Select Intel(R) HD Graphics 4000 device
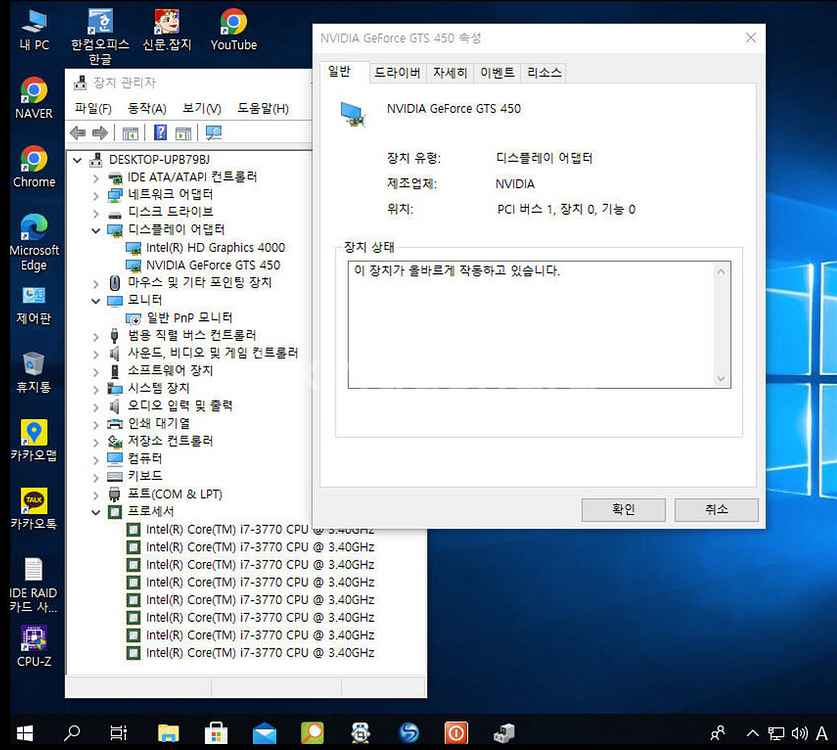This screenshot has height=750, width=837. pos(206,248)
